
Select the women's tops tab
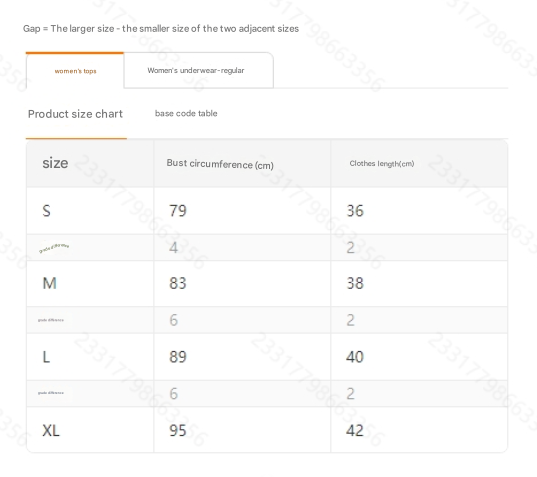click(75, 71)
